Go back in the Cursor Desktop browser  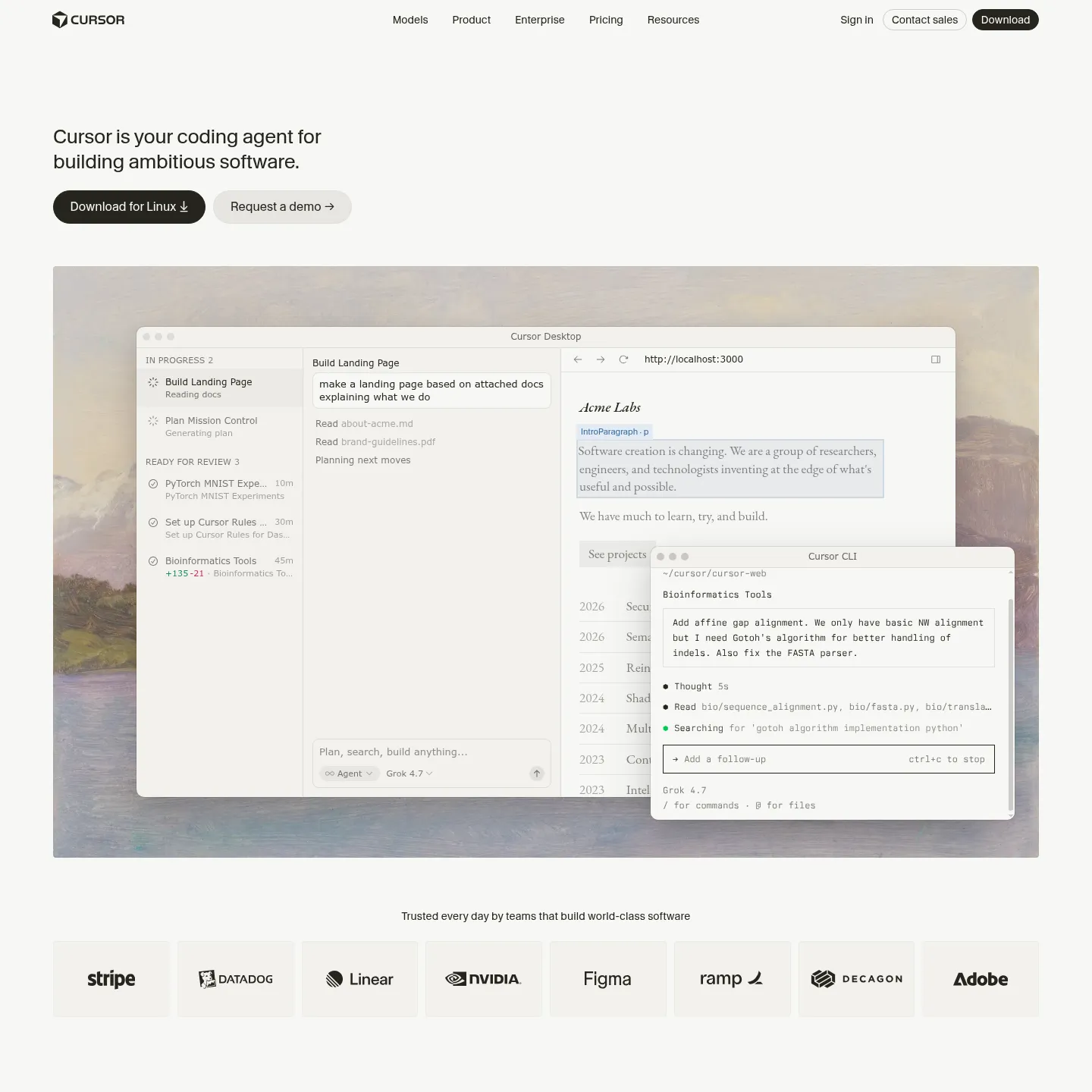pyautogui.click(x=578, y=359)
